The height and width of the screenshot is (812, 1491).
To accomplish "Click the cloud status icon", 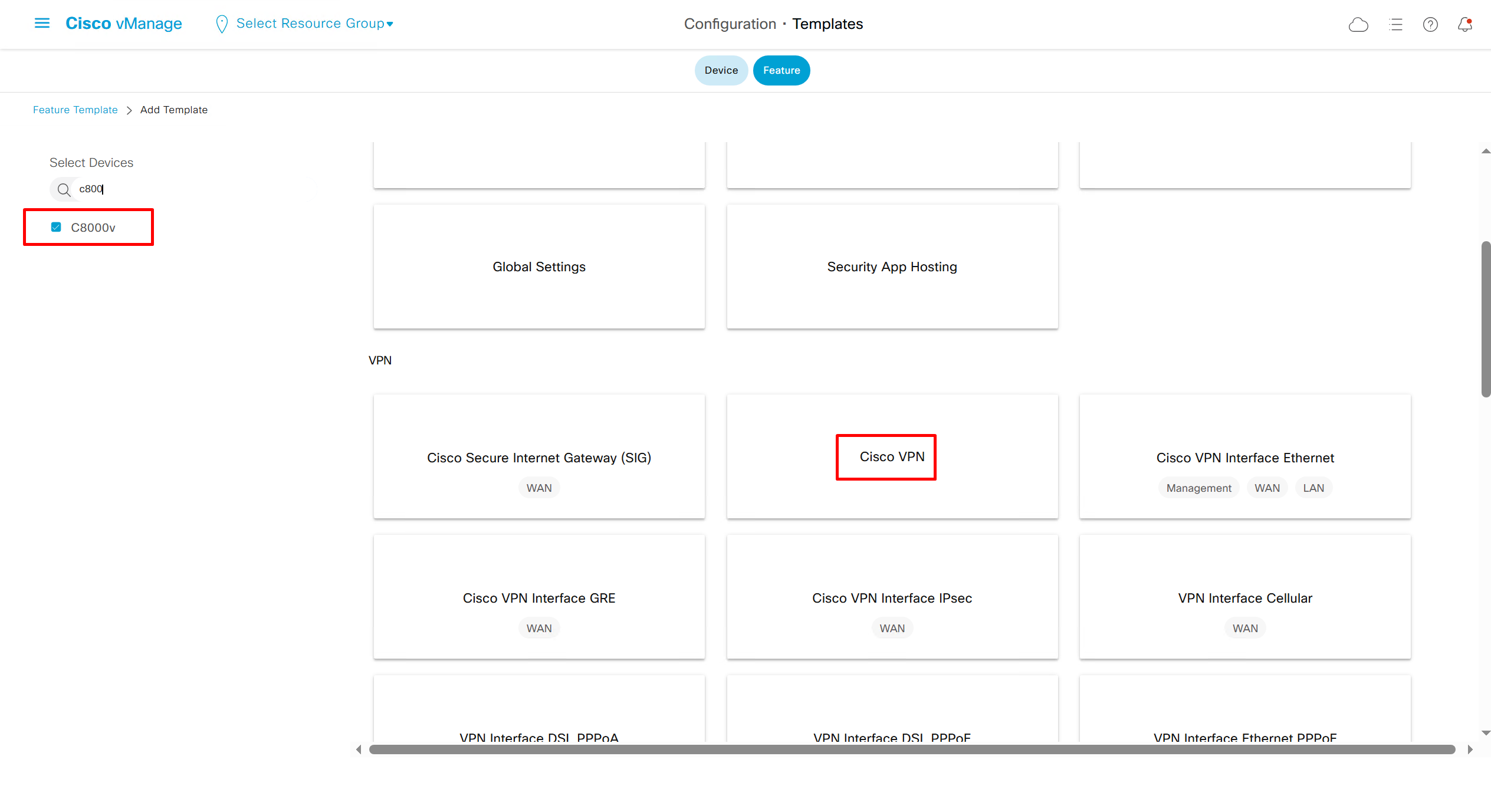I will coord(1358,24).
